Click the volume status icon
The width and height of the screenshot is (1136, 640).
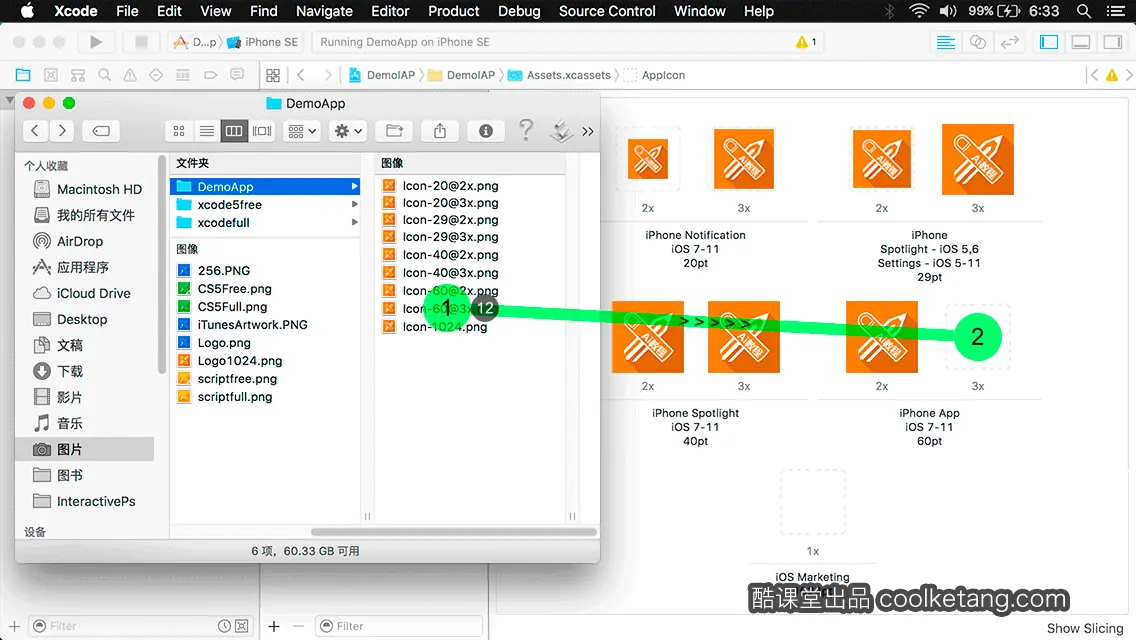948,11
